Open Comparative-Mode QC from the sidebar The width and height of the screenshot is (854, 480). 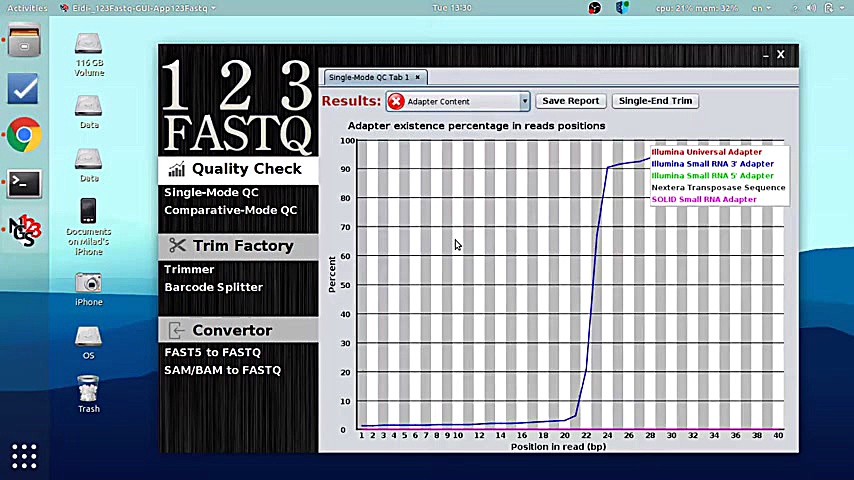pyautogui.click(x=230, y=210)
